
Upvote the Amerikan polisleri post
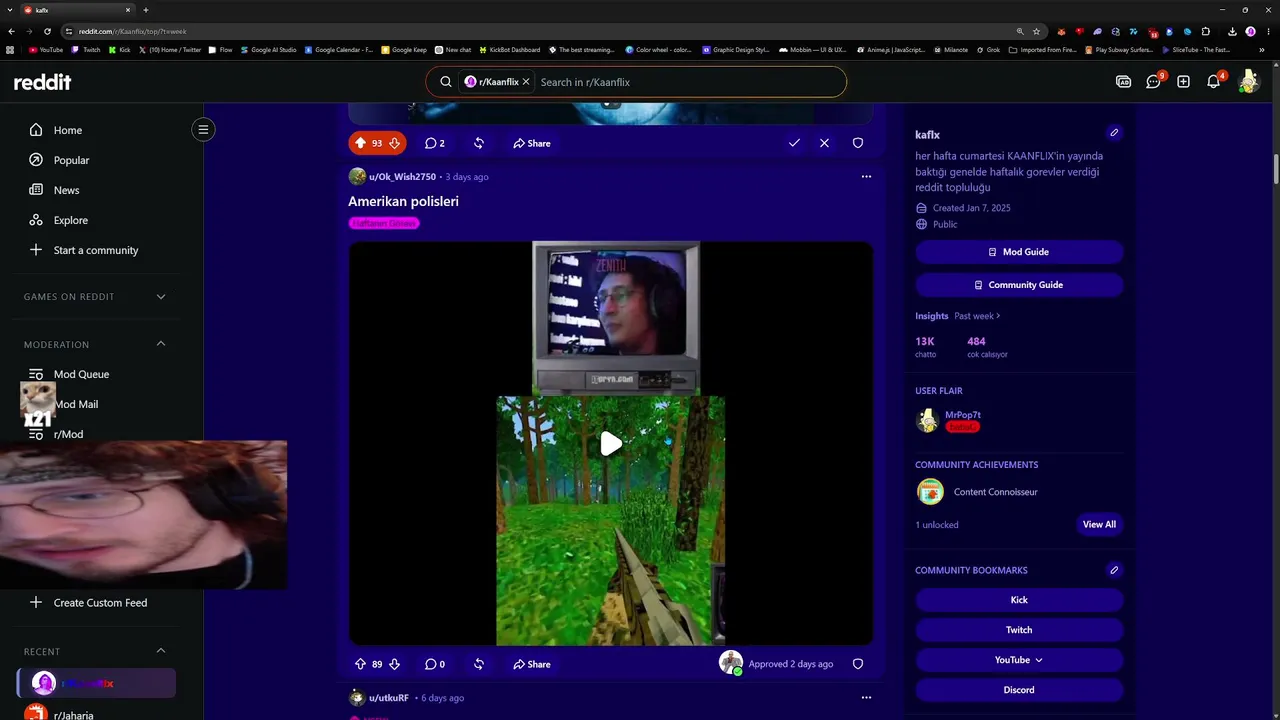(361, 664)
